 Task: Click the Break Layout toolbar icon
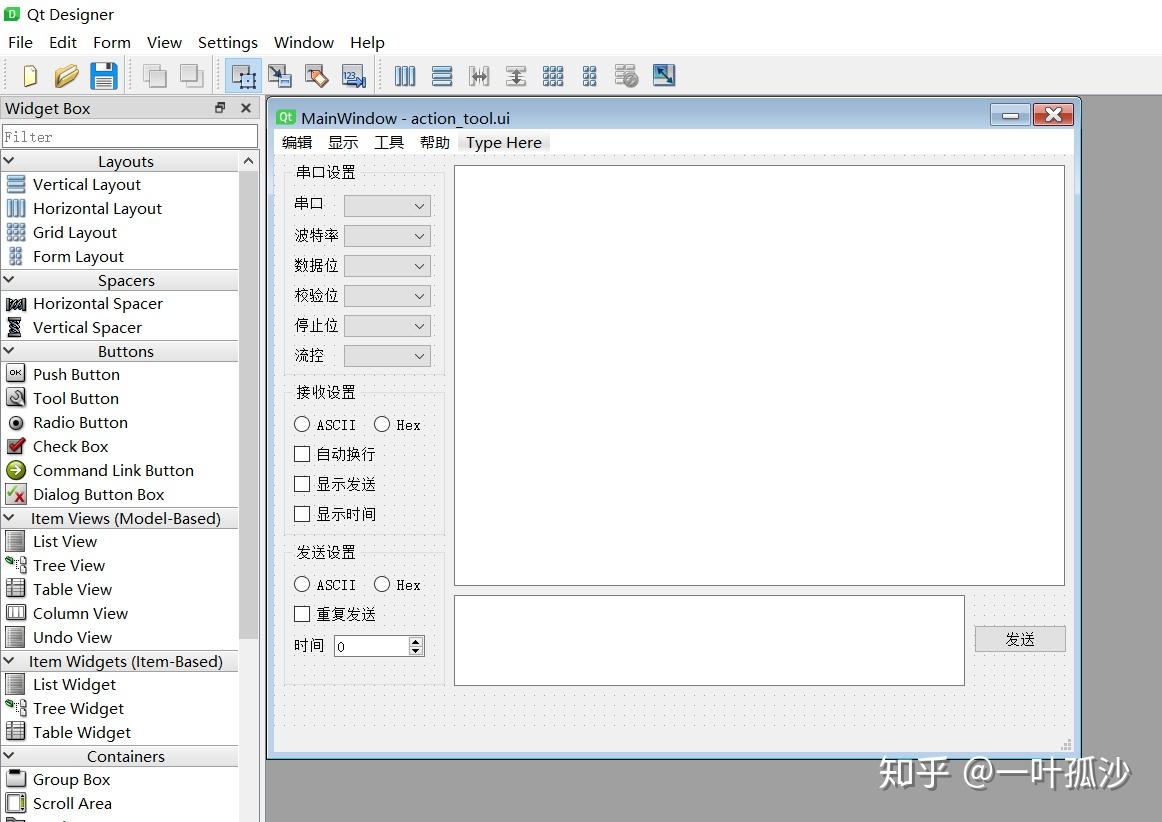pyautogui.click(x=626, y=75)
